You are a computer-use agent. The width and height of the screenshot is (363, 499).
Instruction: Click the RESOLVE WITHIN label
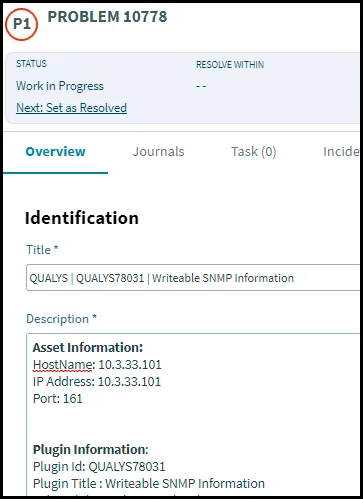tap(230, 64)
